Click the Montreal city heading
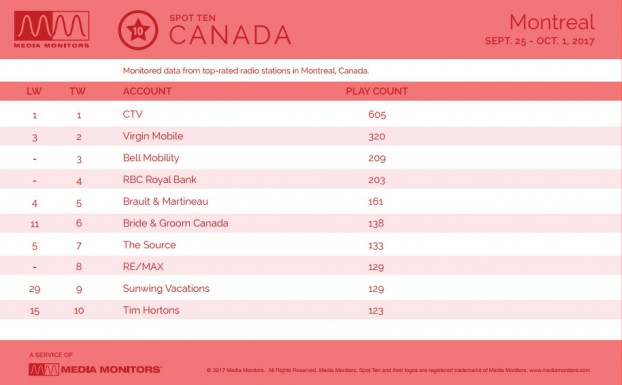 pyautogui.click(x=552, y=22)
